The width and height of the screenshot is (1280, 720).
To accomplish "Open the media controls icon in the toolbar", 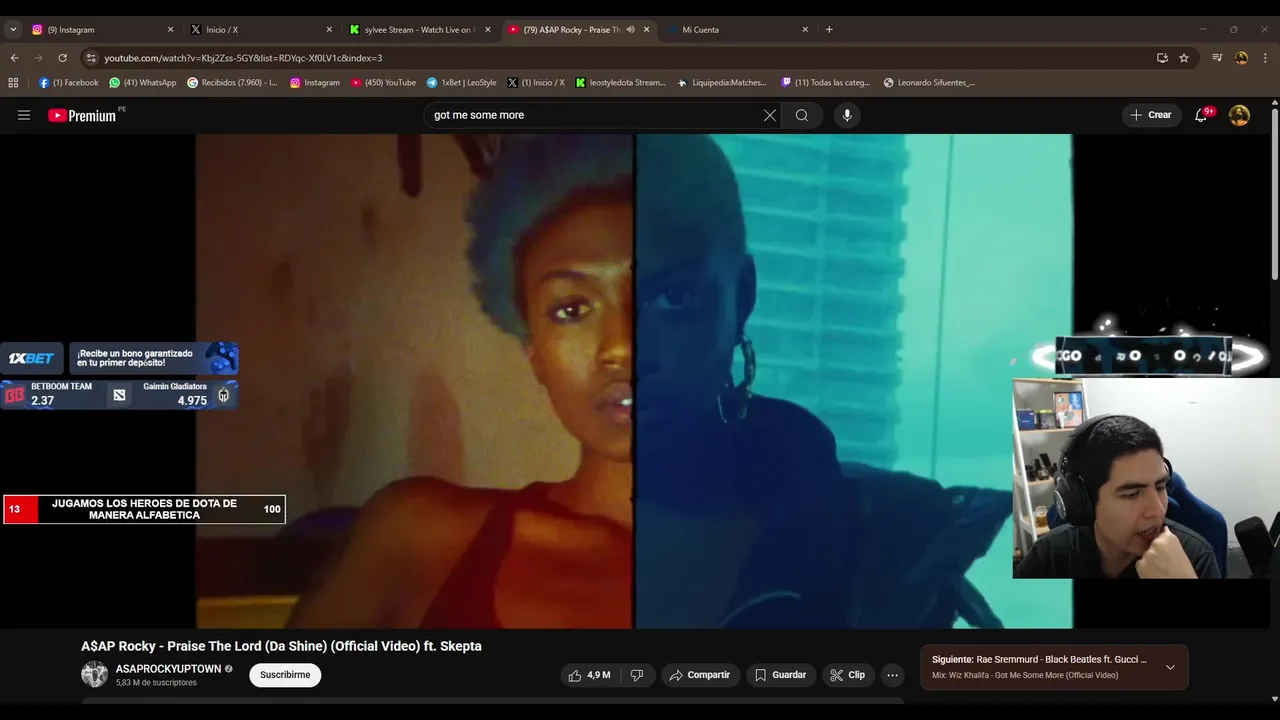I will pos(1217,58).
